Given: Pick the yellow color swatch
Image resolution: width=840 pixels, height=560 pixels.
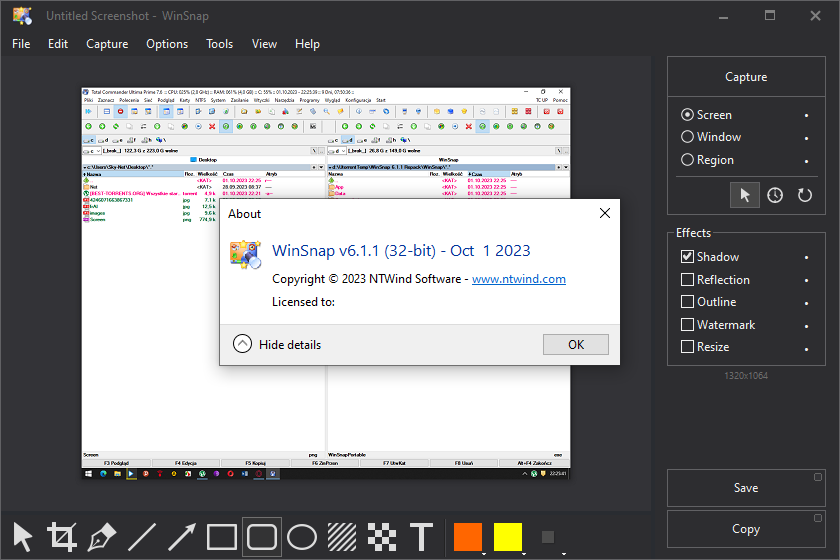Looking at the screenshot, I should (507, 537).
